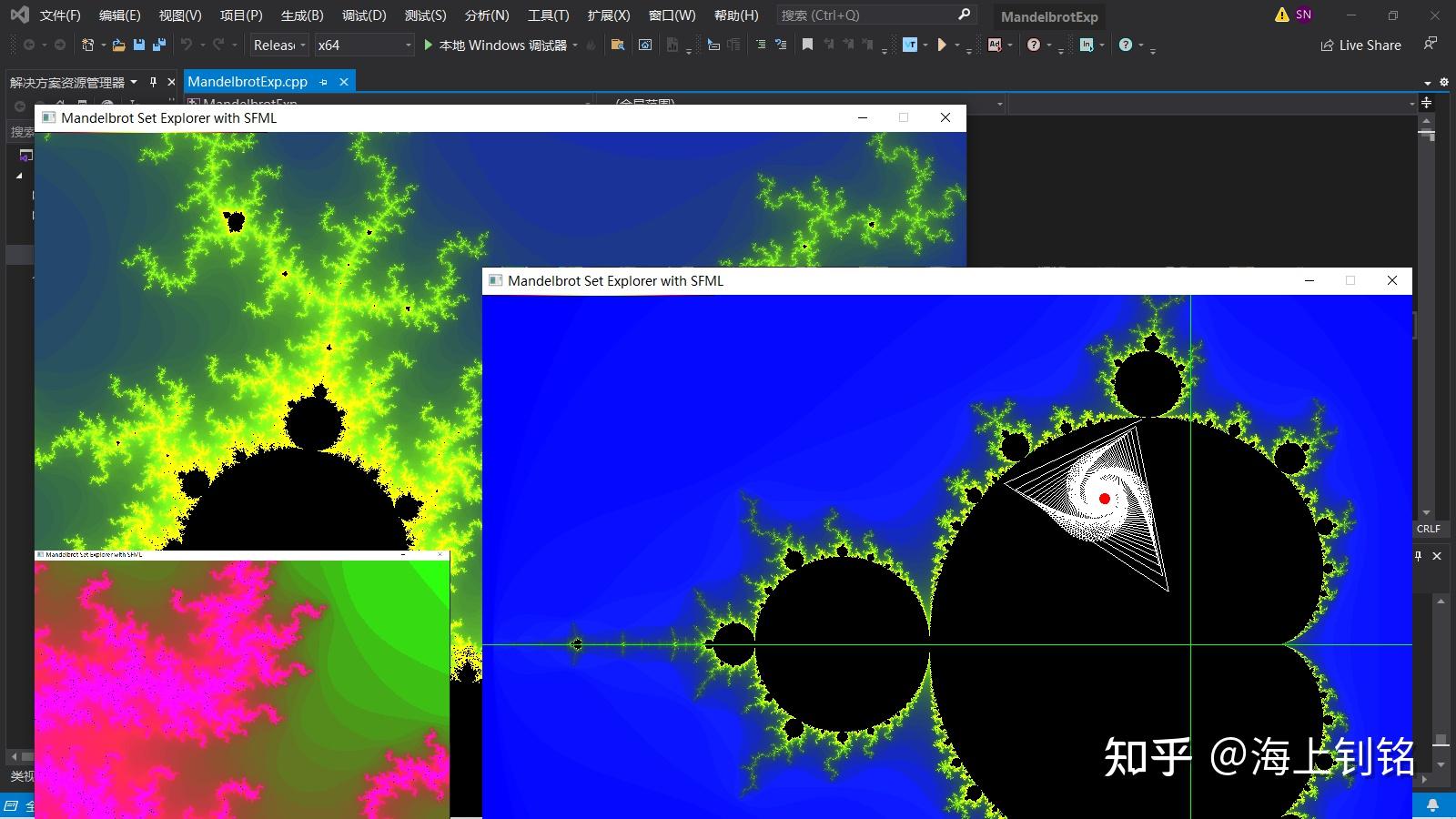This screenshot has width=1456, height=819.
Task: Open the 分析(N) menu
Action: pos(487,15)
